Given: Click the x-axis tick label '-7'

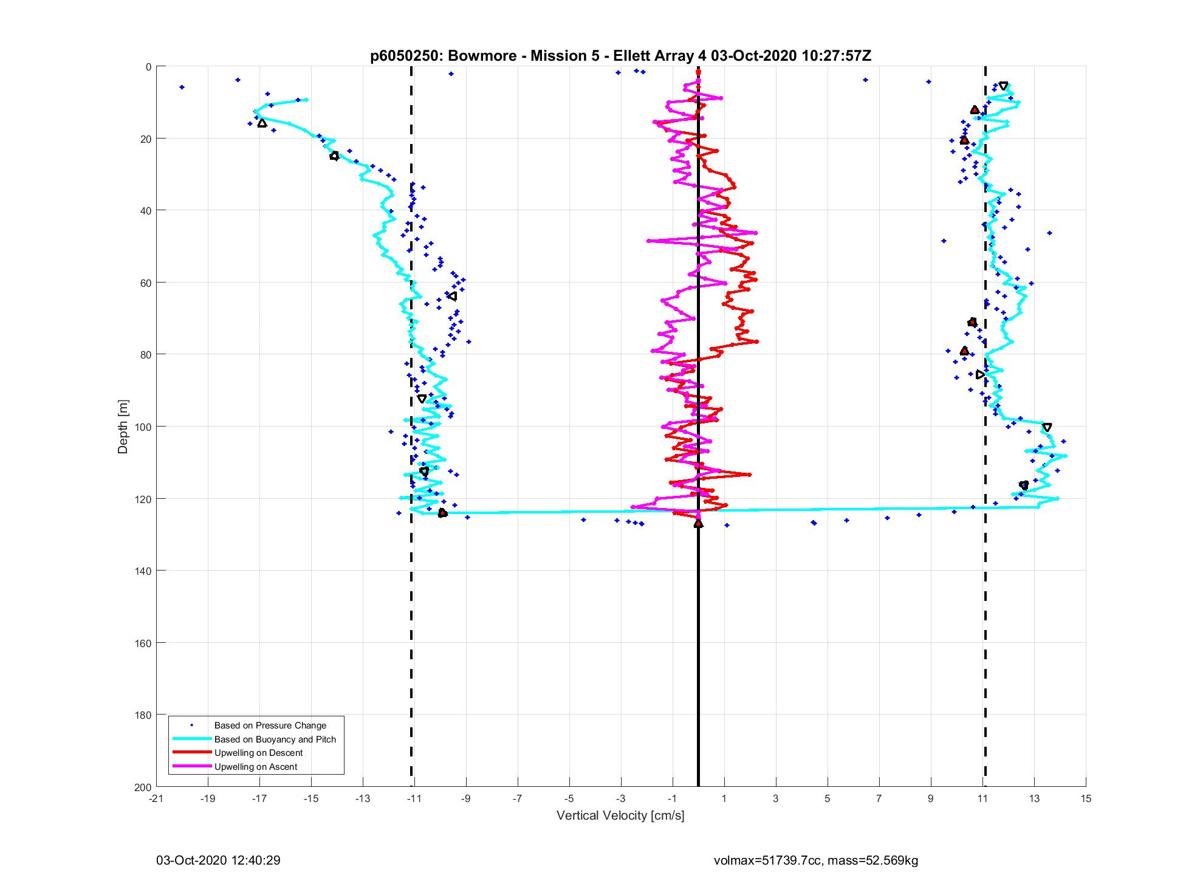Looking at the screenshot, I should pyautogui.click(x=518, y=799).
